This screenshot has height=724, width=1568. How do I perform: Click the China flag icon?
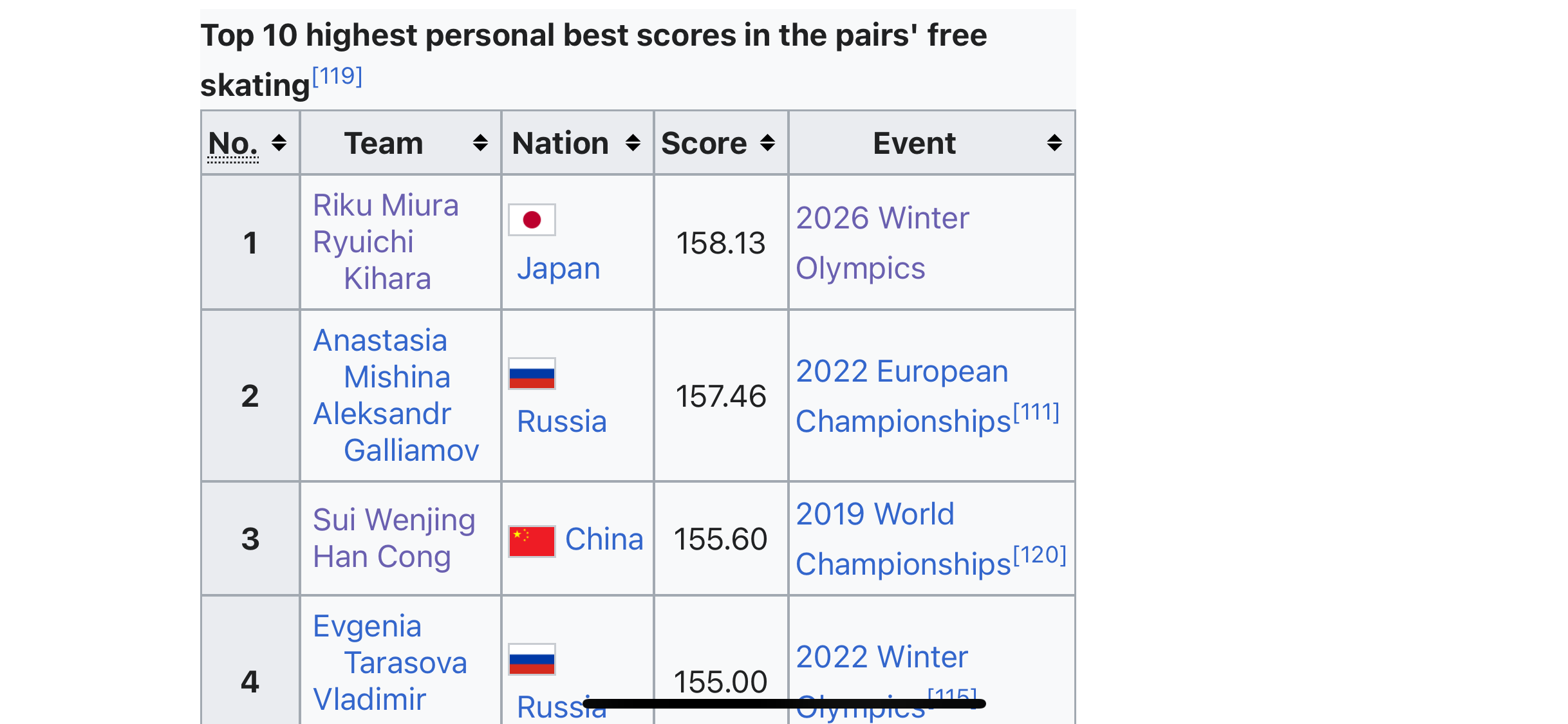[x=532, y=541]
